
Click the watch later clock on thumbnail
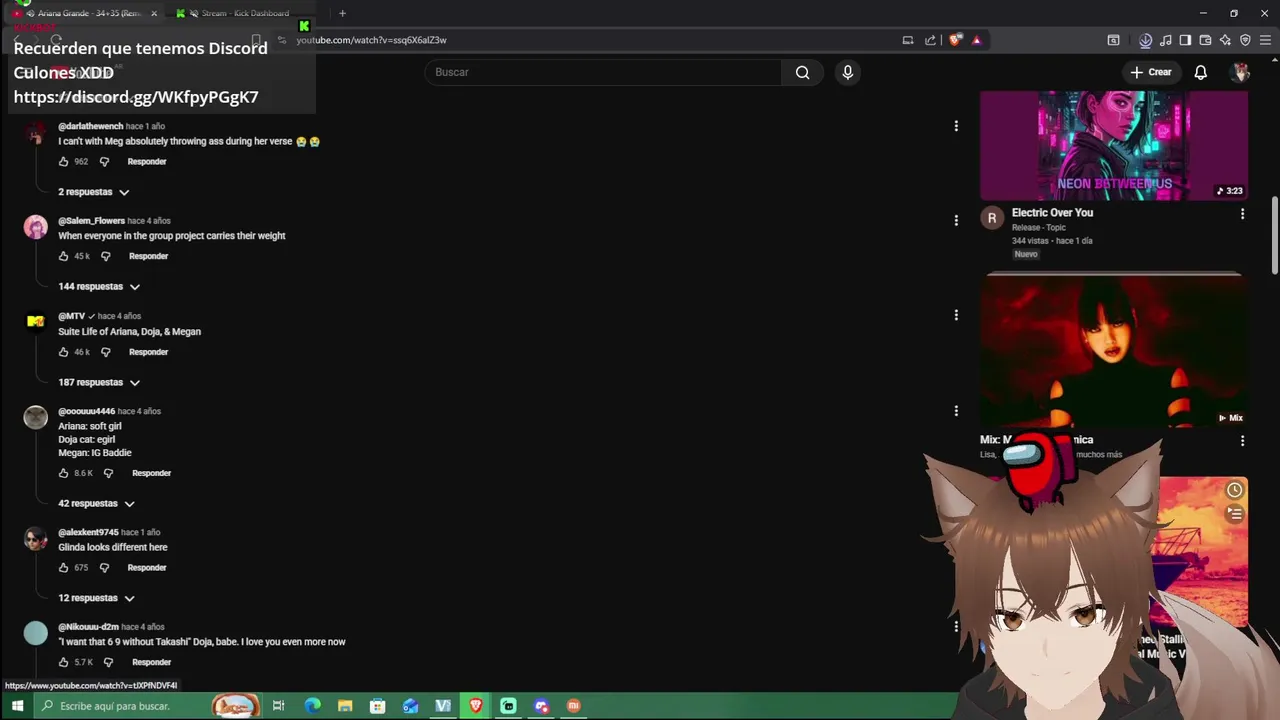(1235, 490)
